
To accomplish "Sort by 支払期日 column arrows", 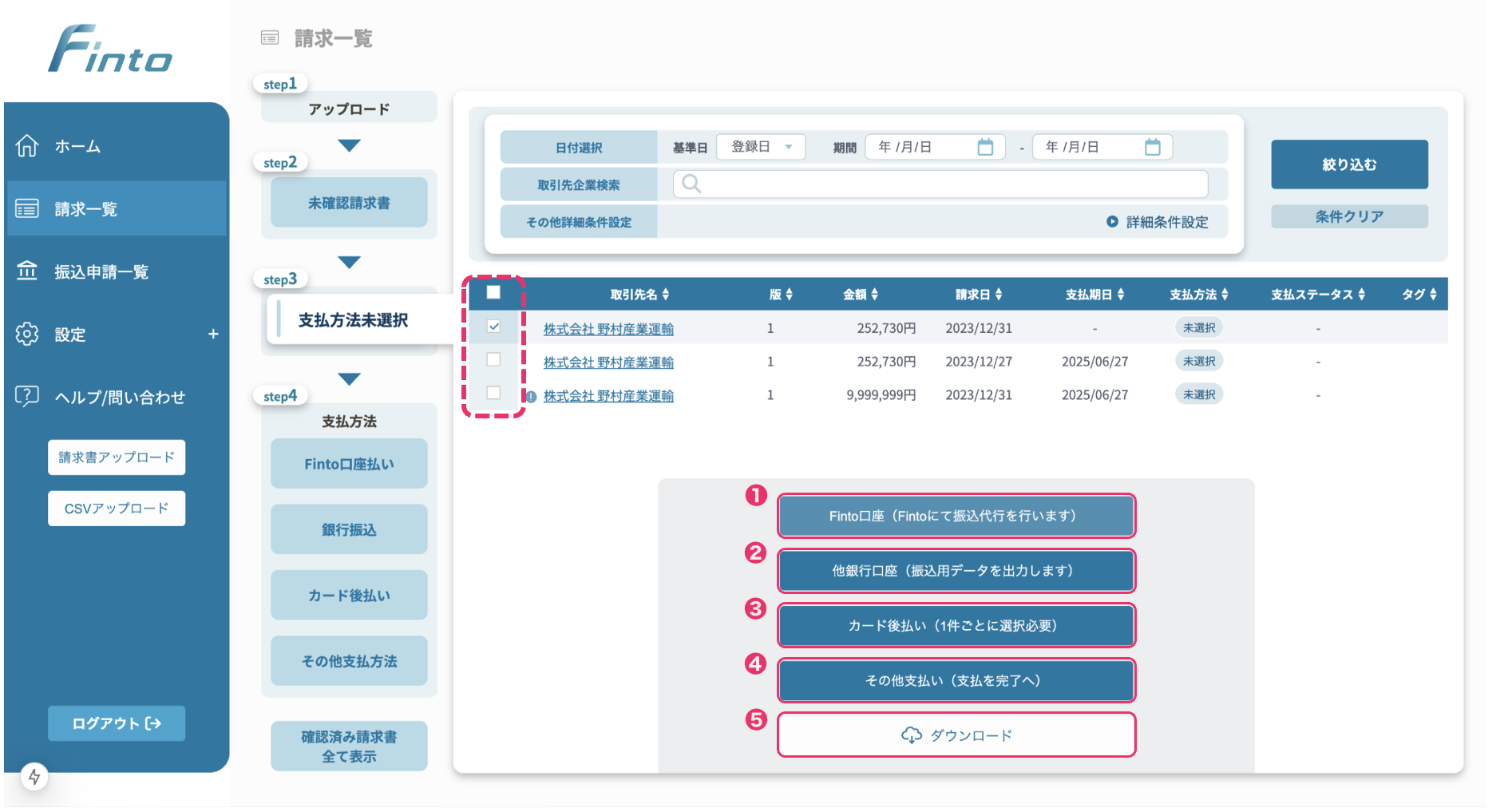I will [1121, 295].
